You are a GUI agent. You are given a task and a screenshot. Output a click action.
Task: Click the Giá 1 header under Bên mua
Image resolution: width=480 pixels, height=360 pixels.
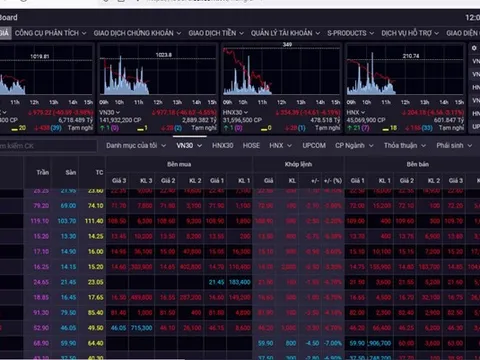coord(217,181)
